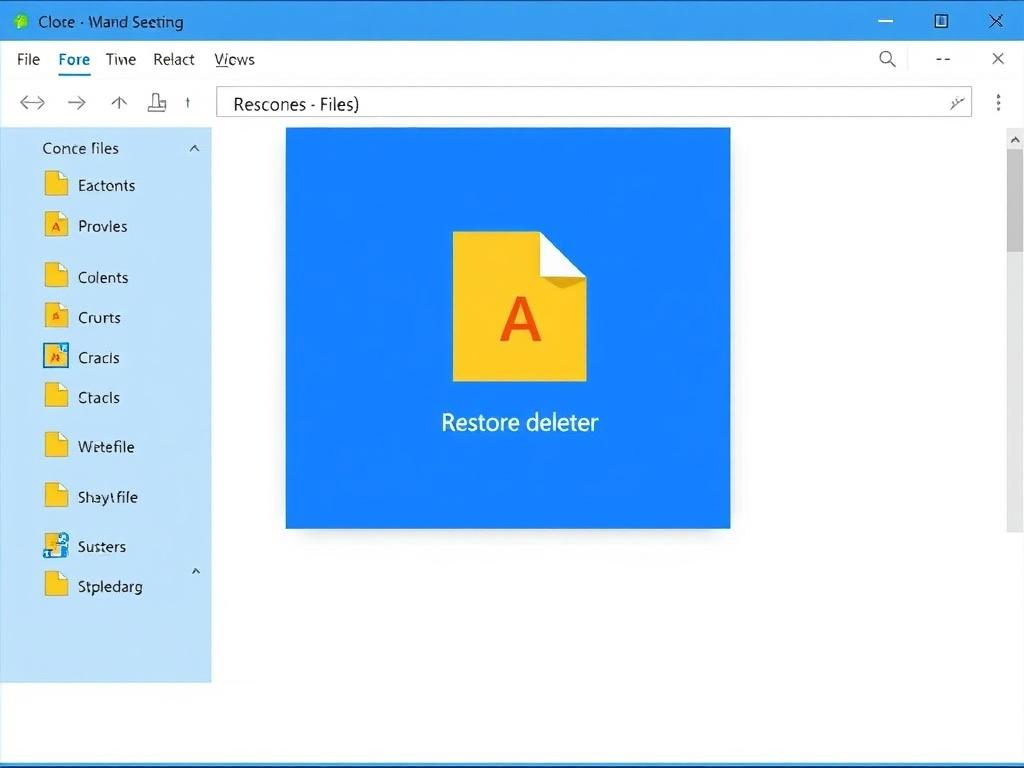Viewport: 1024px width, 768px height.
Task: Click the back-forward double arrow icon
Action: coord(33,102)
